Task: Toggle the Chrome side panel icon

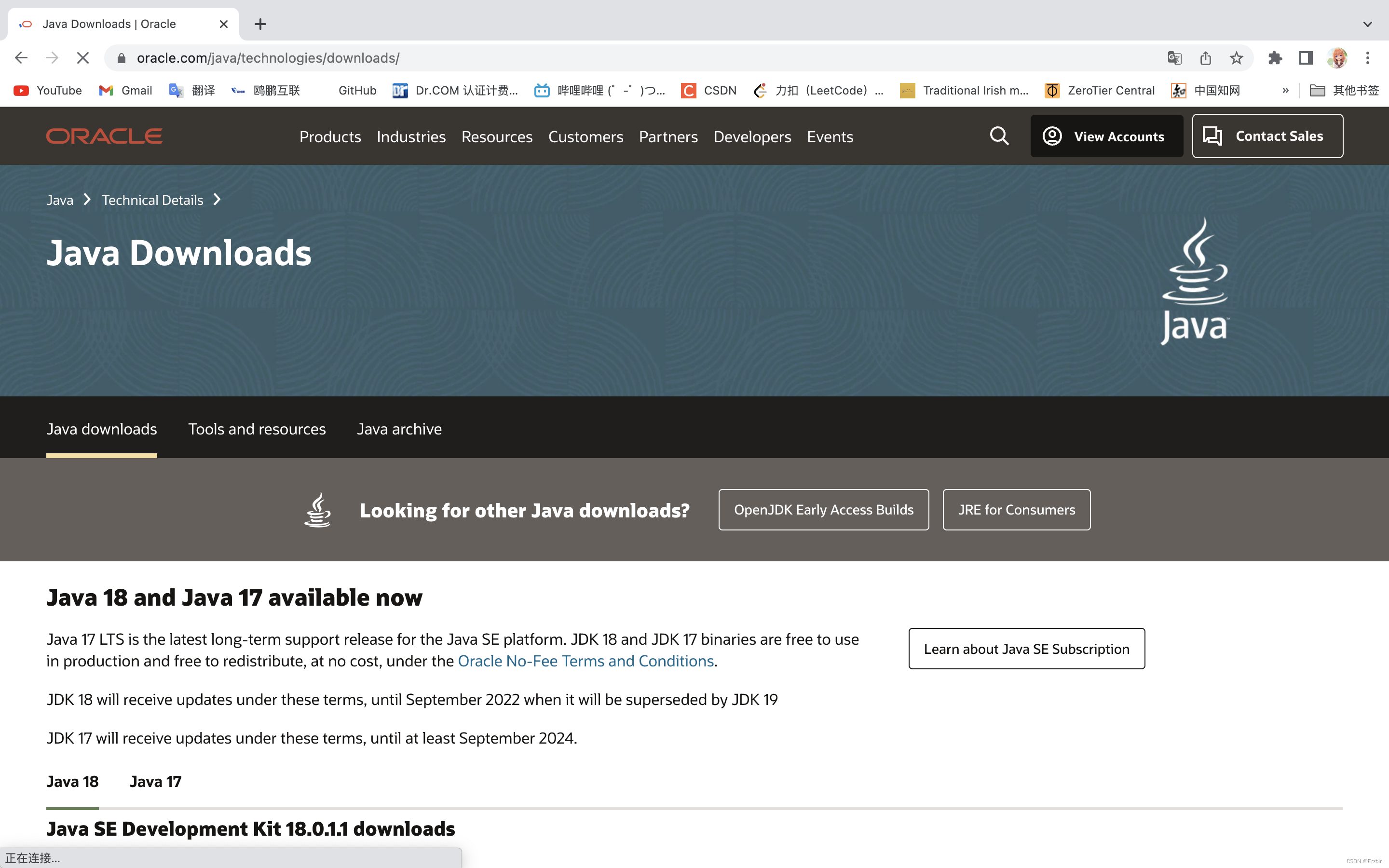Action: pyautogui.click(x=1306, y=58)
